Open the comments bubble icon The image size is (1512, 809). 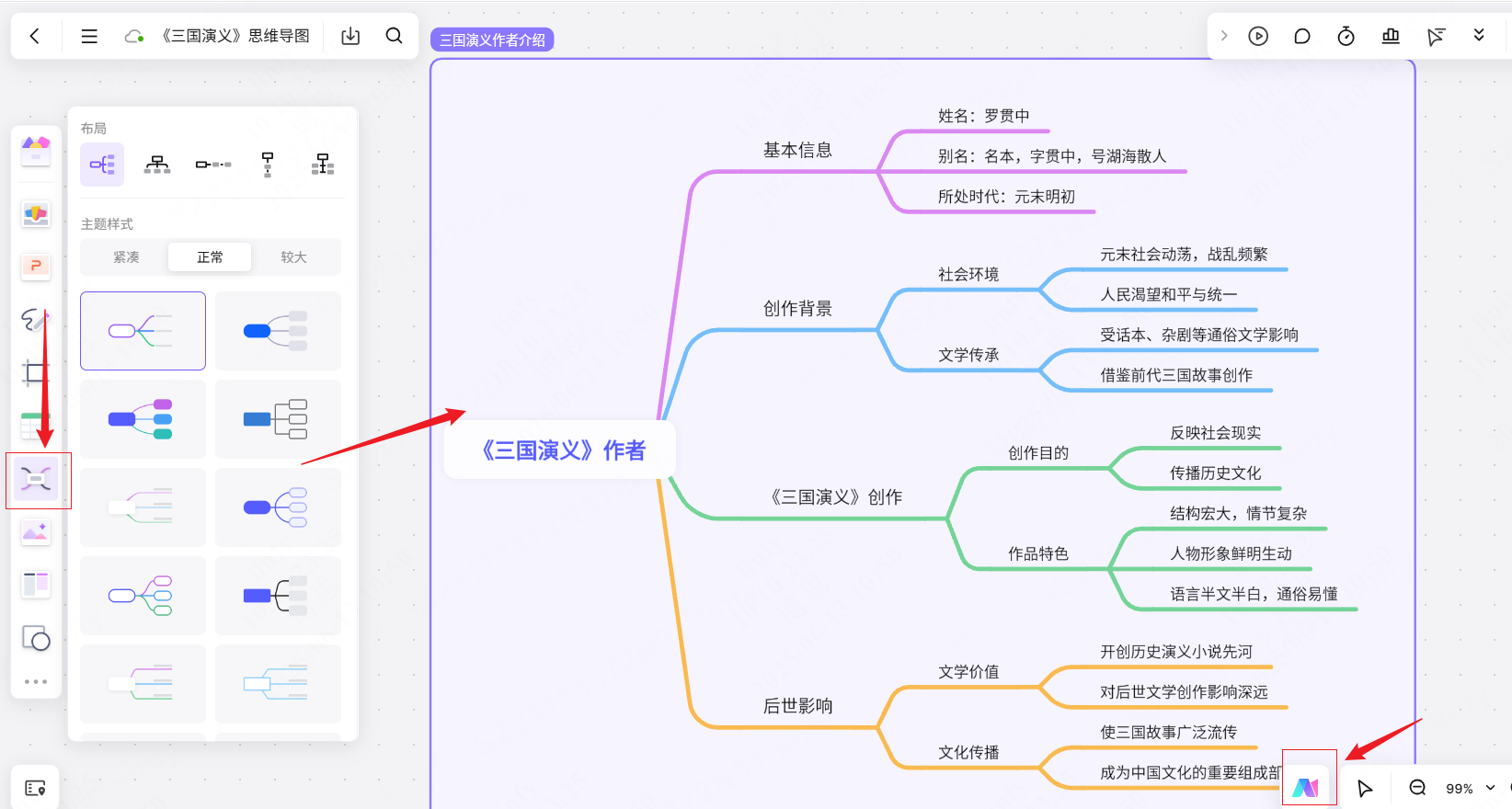(1302, 36)
